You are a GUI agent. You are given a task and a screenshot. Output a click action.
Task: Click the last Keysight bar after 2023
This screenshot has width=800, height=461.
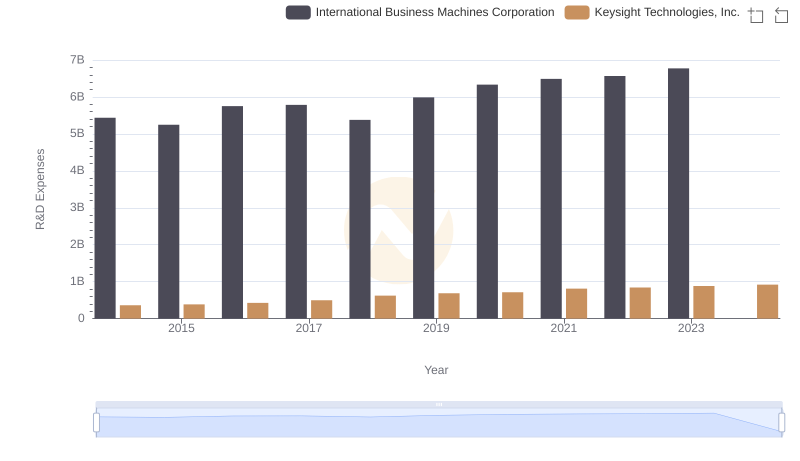pyautogui.click(x=767, y=301)
